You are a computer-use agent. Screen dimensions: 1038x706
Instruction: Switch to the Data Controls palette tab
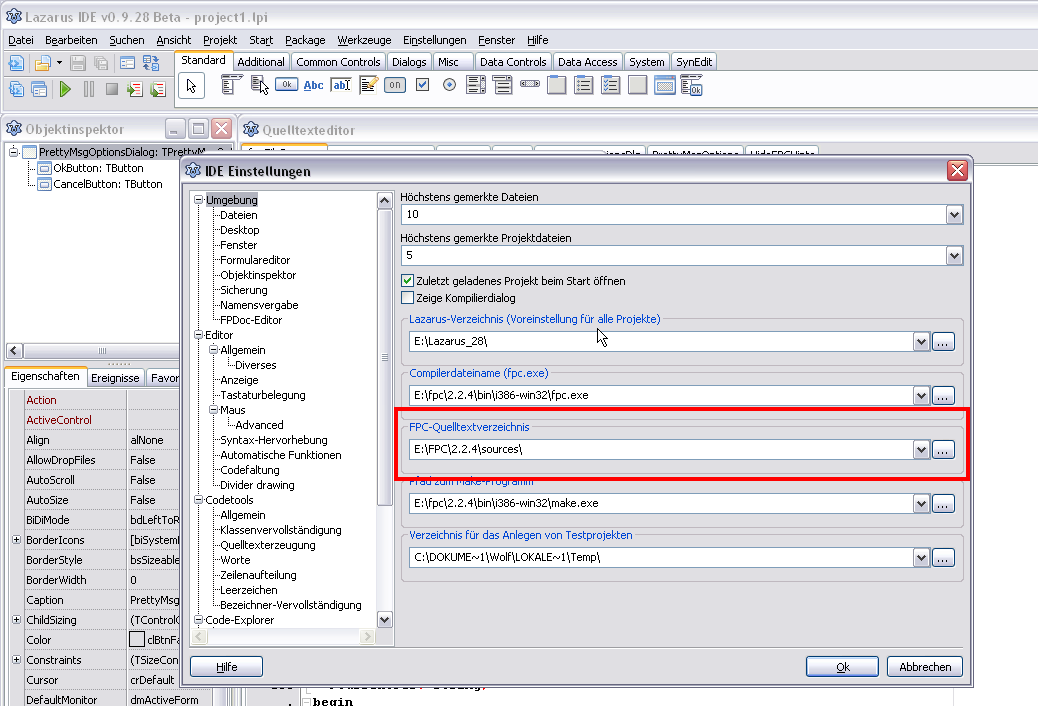pos(512,62)
